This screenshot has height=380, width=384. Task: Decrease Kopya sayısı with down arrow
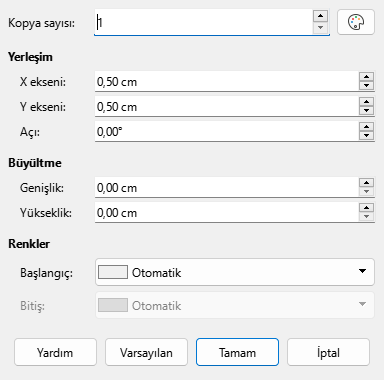click(320, 28)
